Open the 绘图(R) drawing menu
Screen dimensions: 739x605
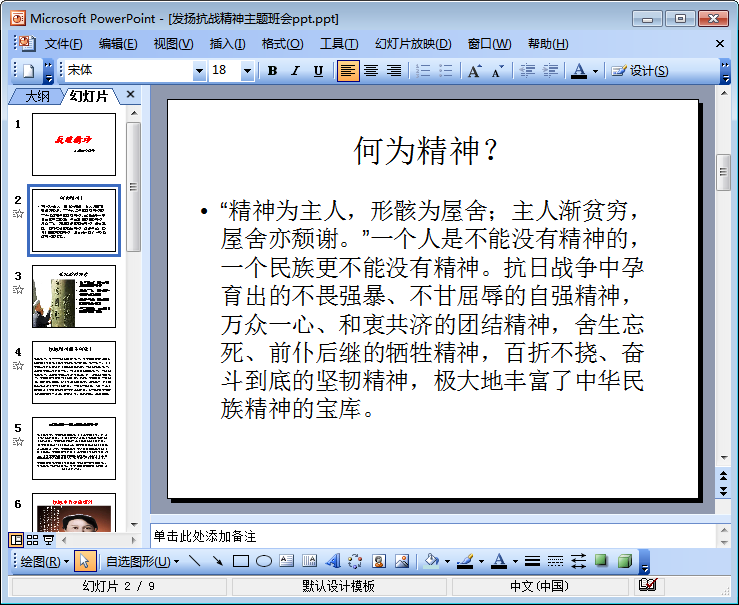44,561
